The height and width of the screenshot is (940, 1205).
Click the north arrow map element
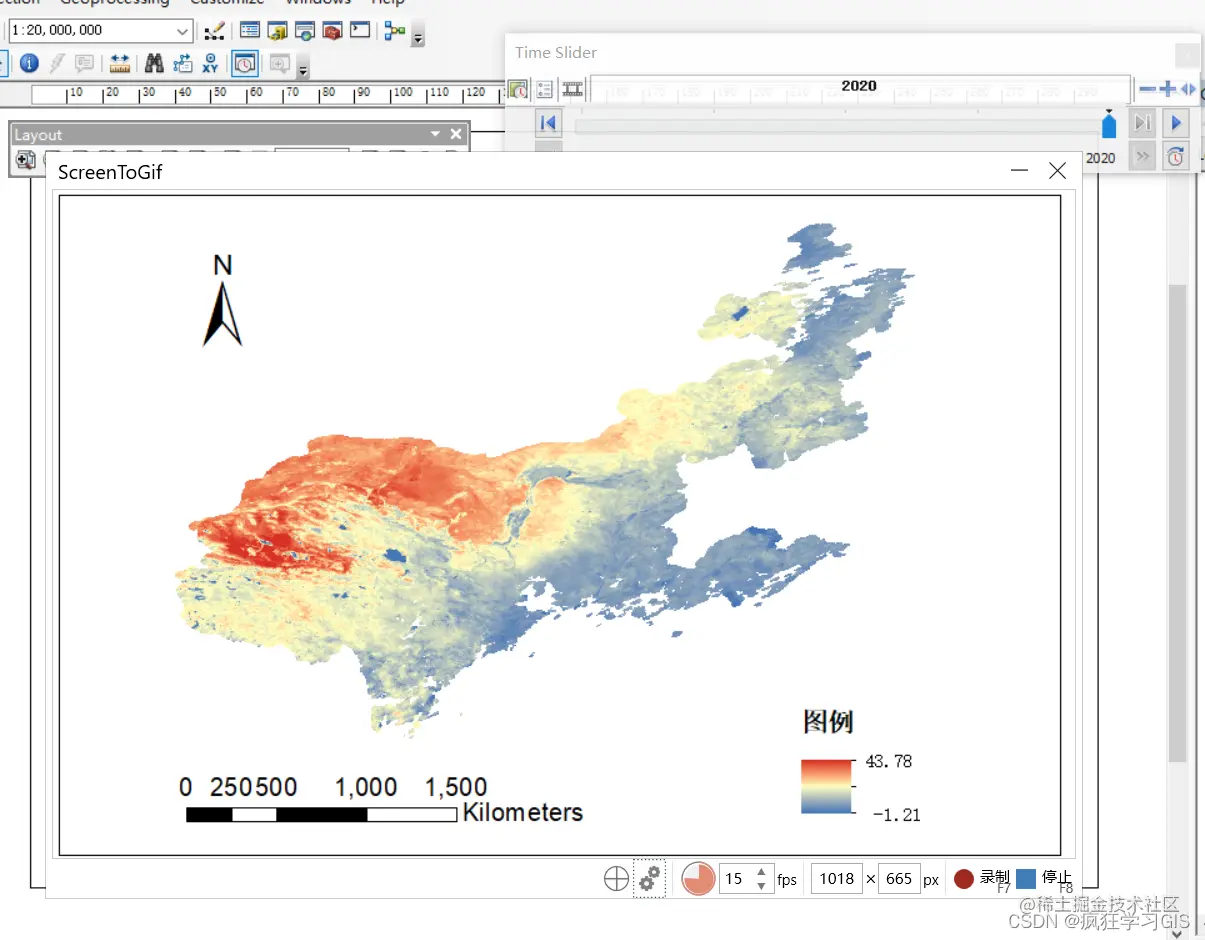point(222,300)
